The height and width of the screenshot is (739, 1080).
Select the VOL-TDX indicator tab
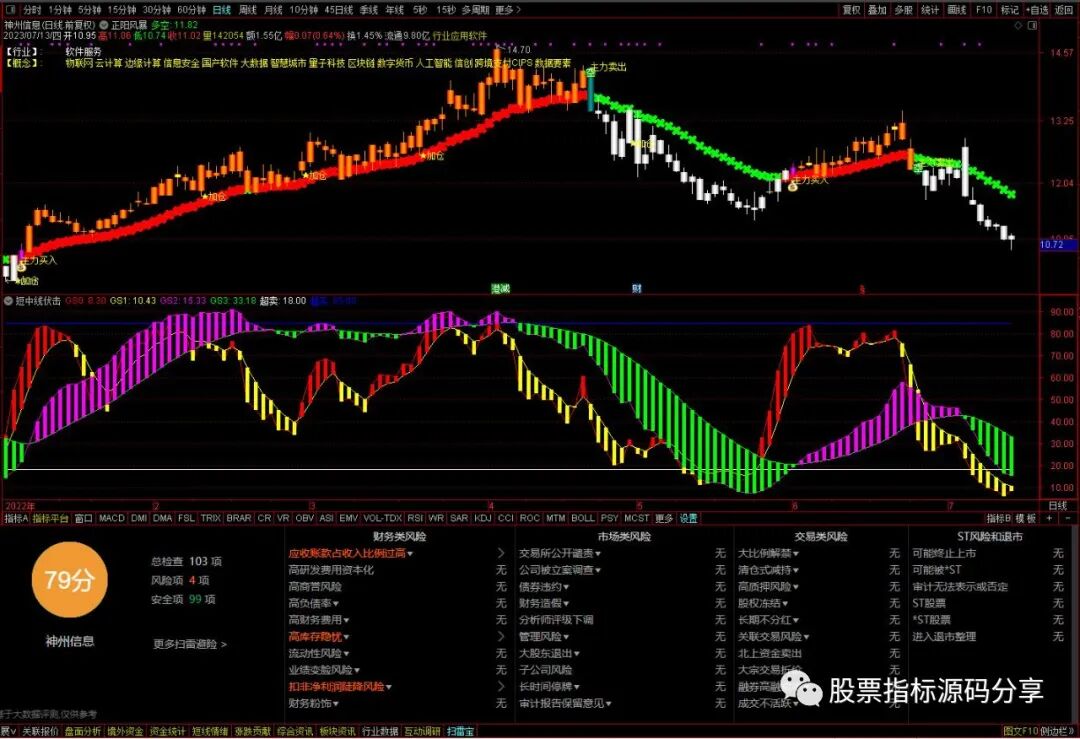(x=382, y=518)
